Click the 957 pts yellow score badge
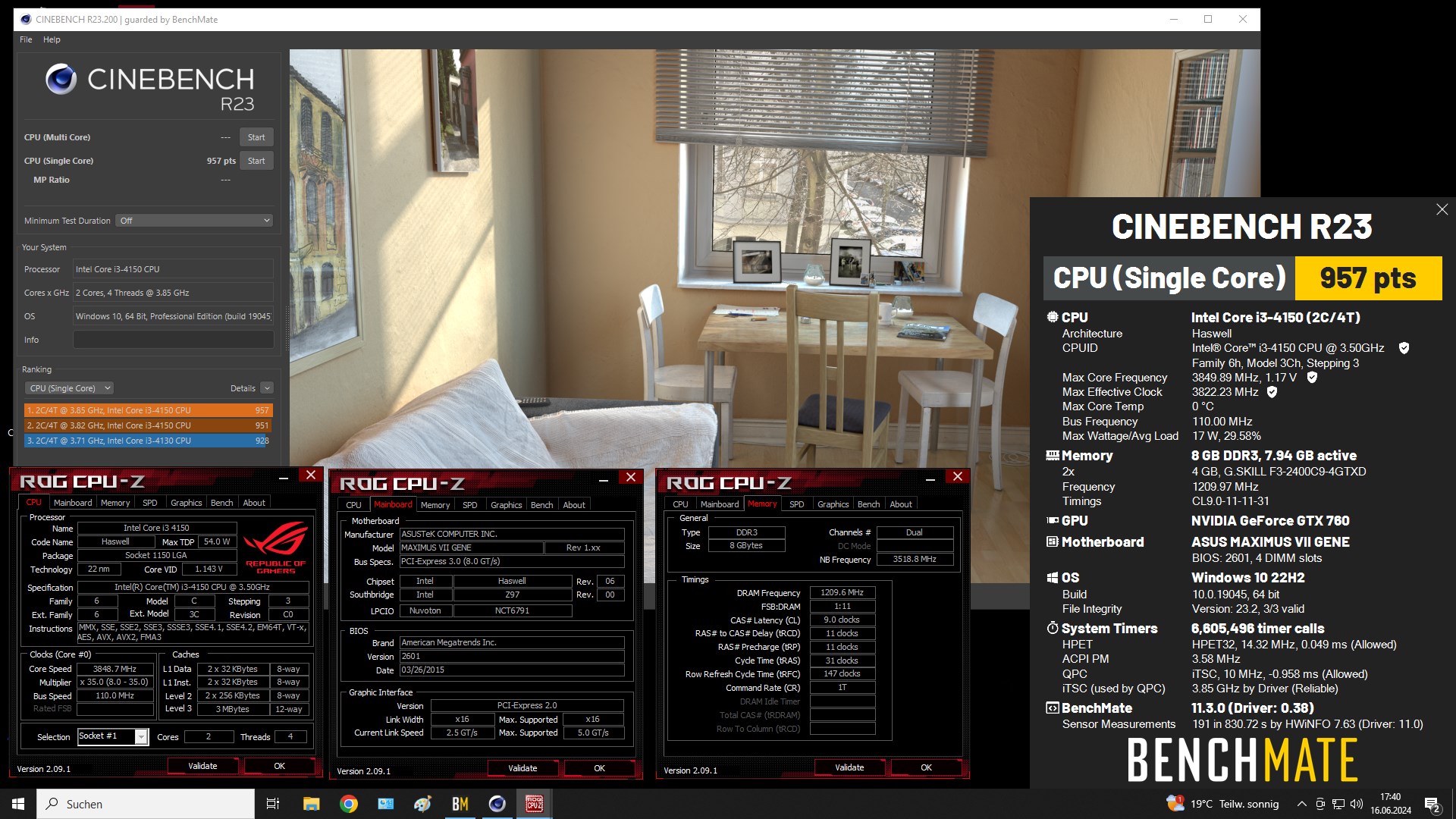 [1368, 278]
